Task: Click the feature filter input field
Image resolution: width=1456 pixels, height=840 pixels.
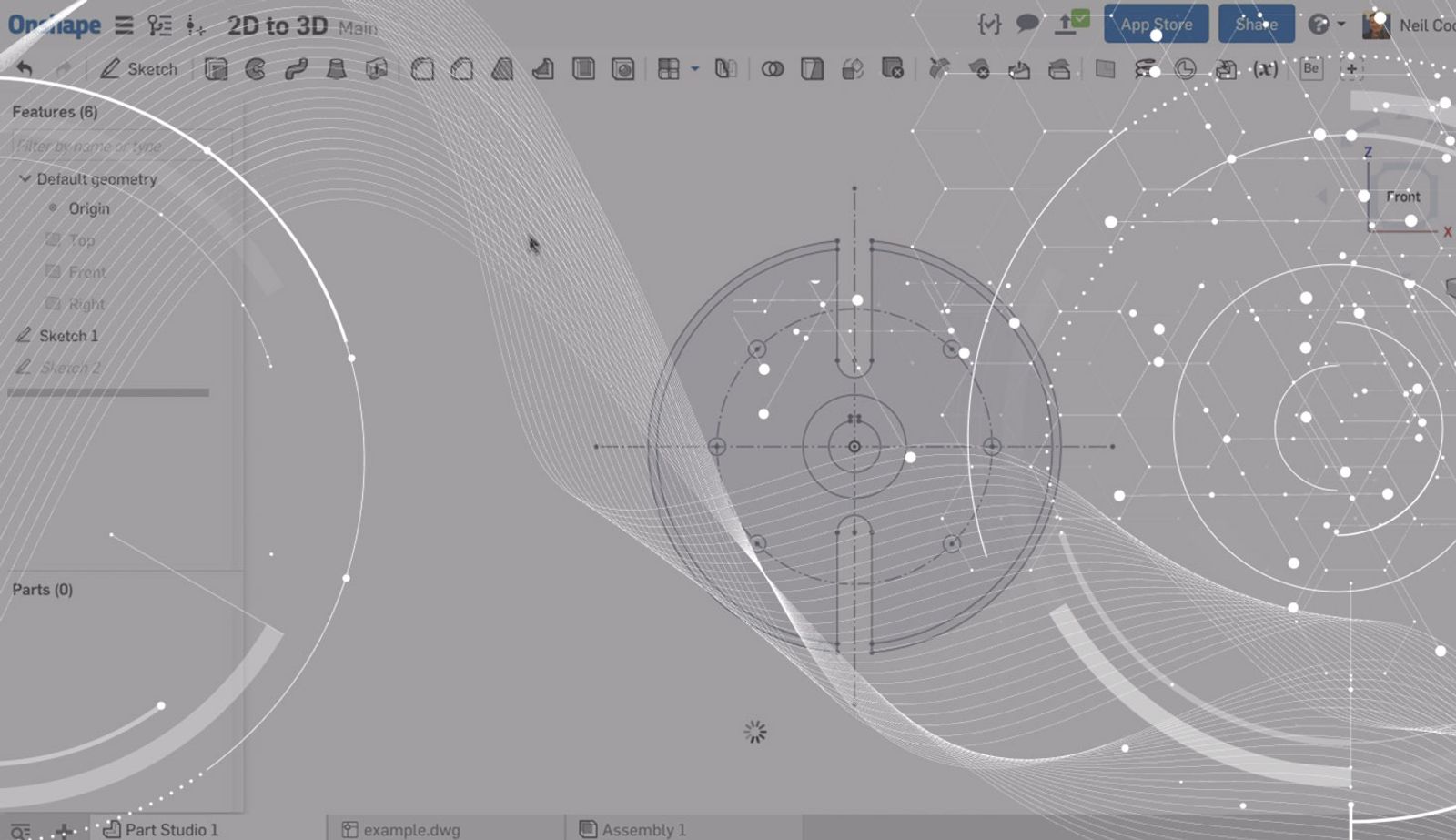Action: tap(118, 146)
